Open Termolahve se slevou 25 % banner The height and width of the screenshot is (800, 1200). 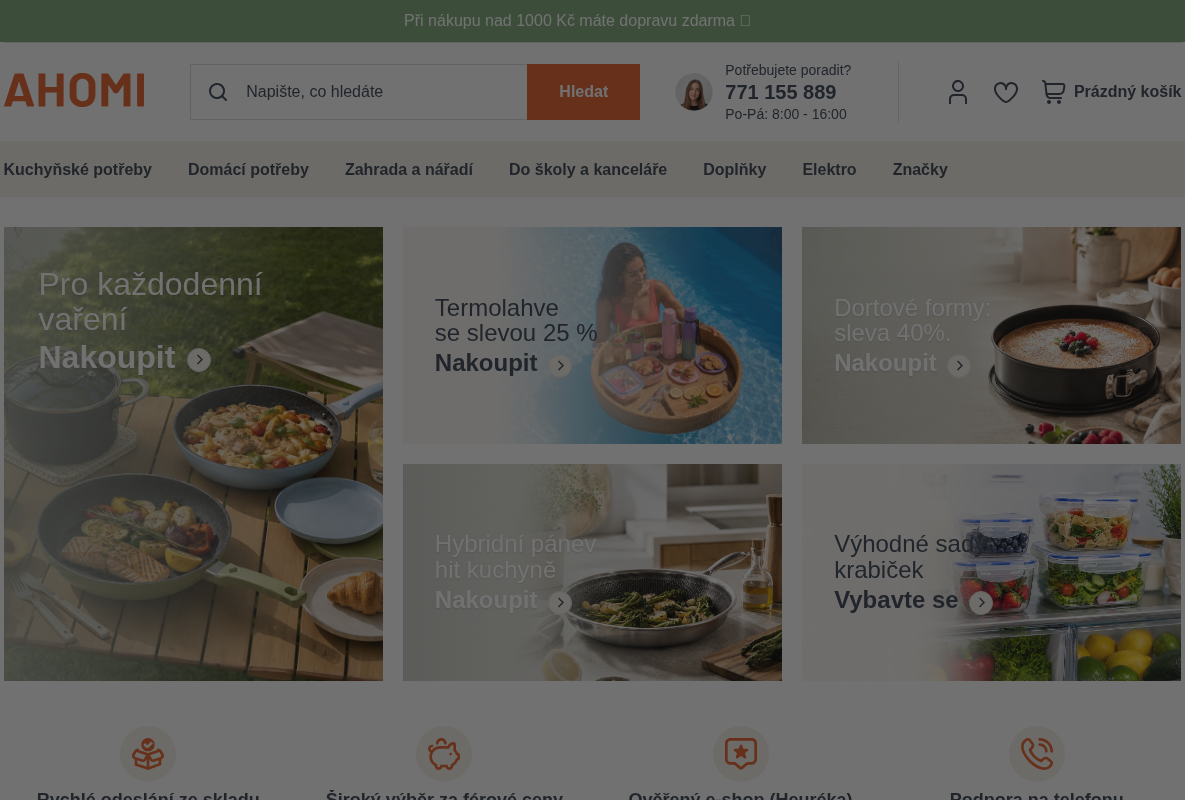tap(592, 335)
